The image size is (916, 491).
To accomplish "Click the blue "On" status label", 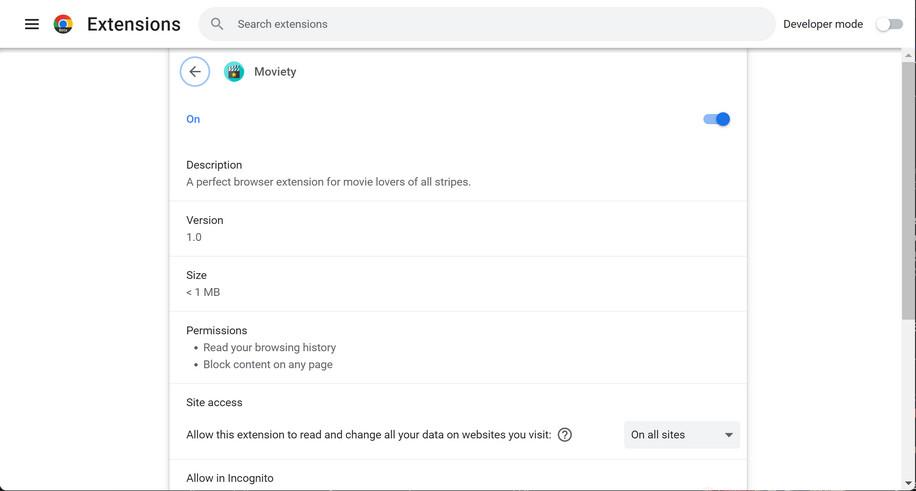I will [x=193, y=119].
